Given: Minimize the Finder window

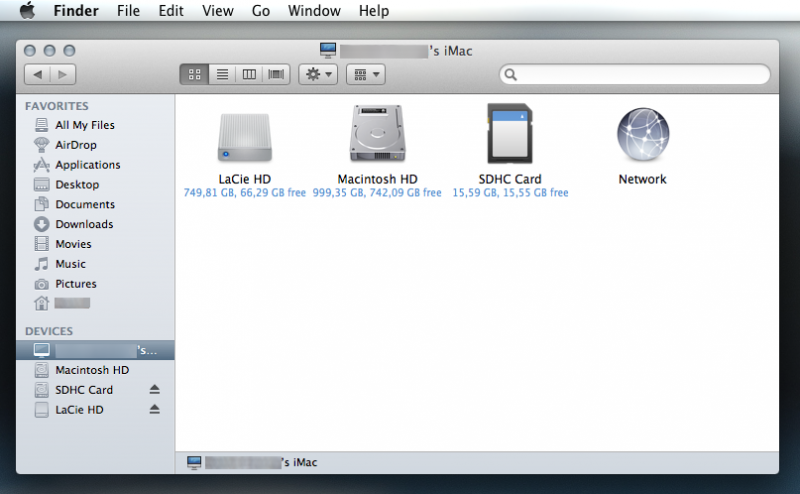Looking at the screenshot, I should point(49,51).
